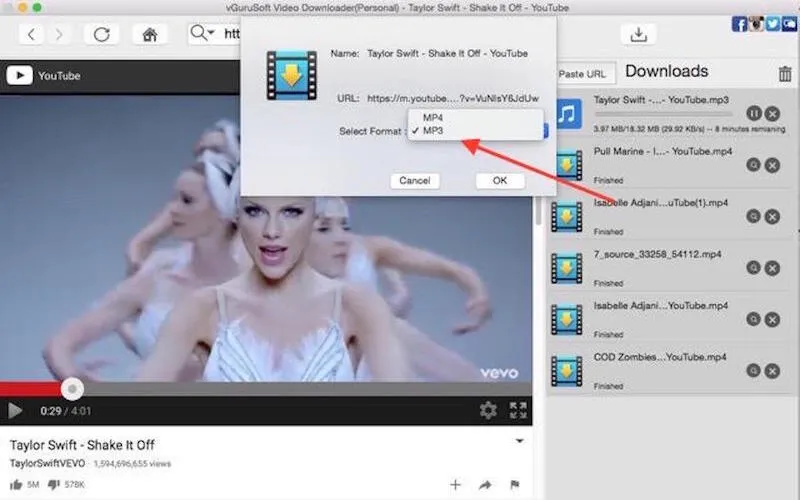Move the video progress scrubber handle
The height and width of the screenshot is (500, 800).
pos(72,389)
